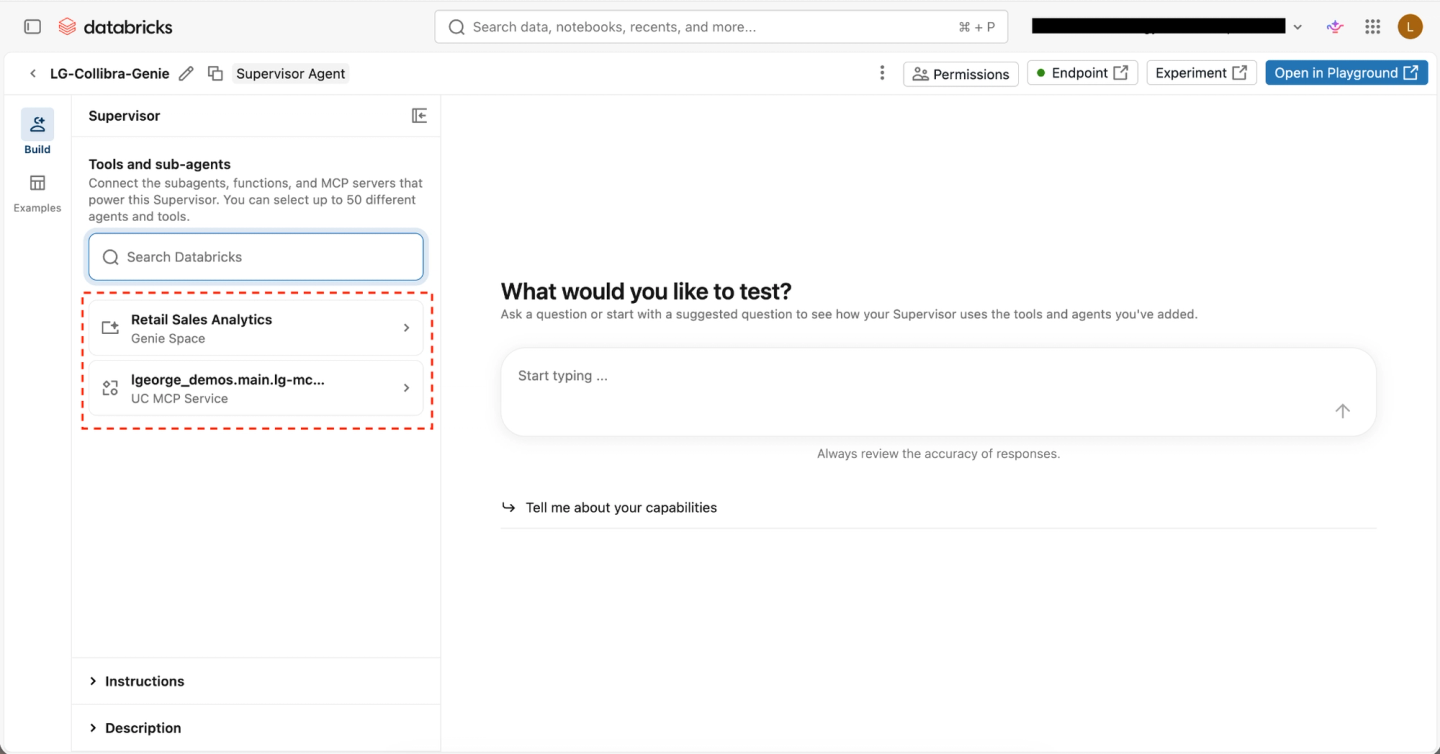This screenshot has height=754, width=1440.
Task: Click the UC MCP Service icon
Action: [111, 388]
